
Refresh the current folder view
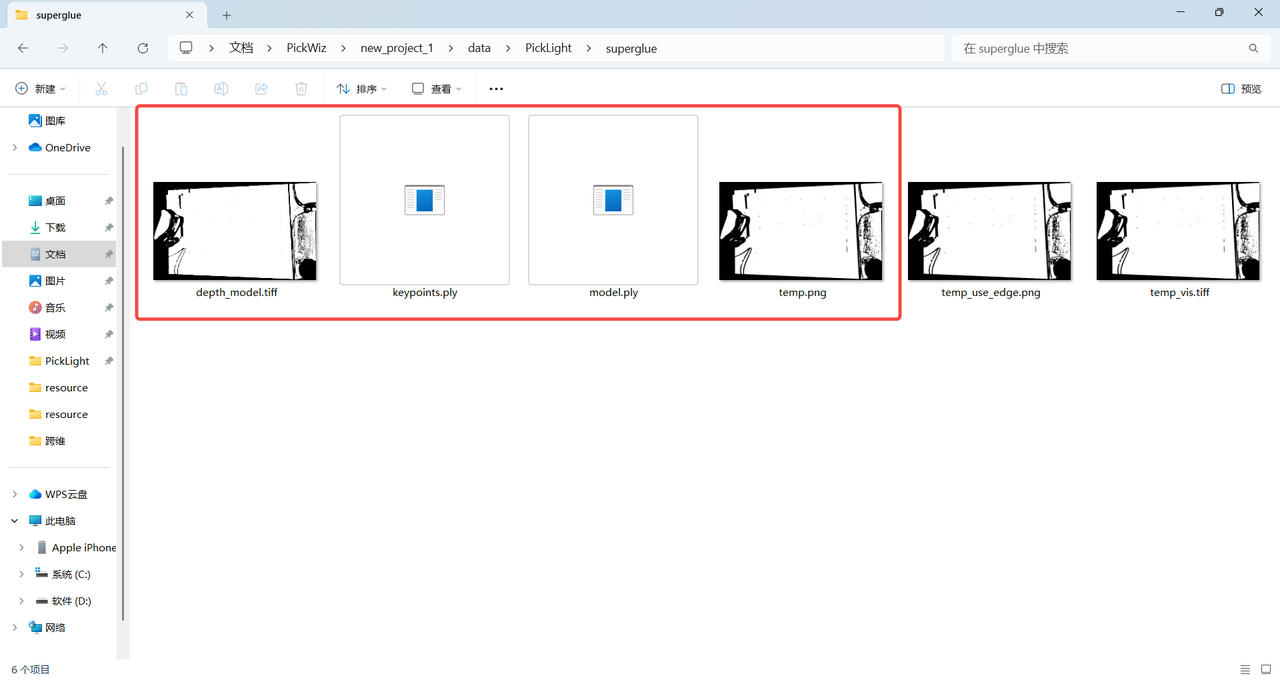143,48
